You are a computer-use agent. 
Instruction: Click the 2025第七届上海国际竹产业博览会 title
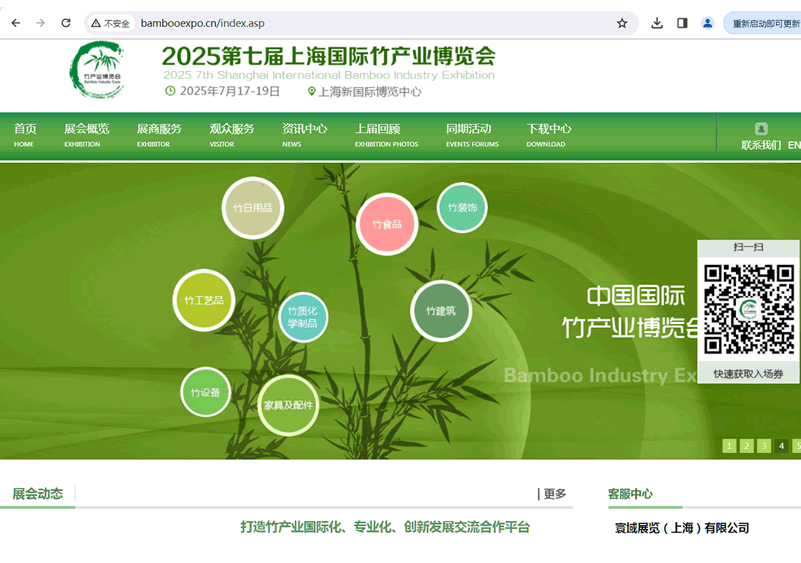(x=328, y=56)
